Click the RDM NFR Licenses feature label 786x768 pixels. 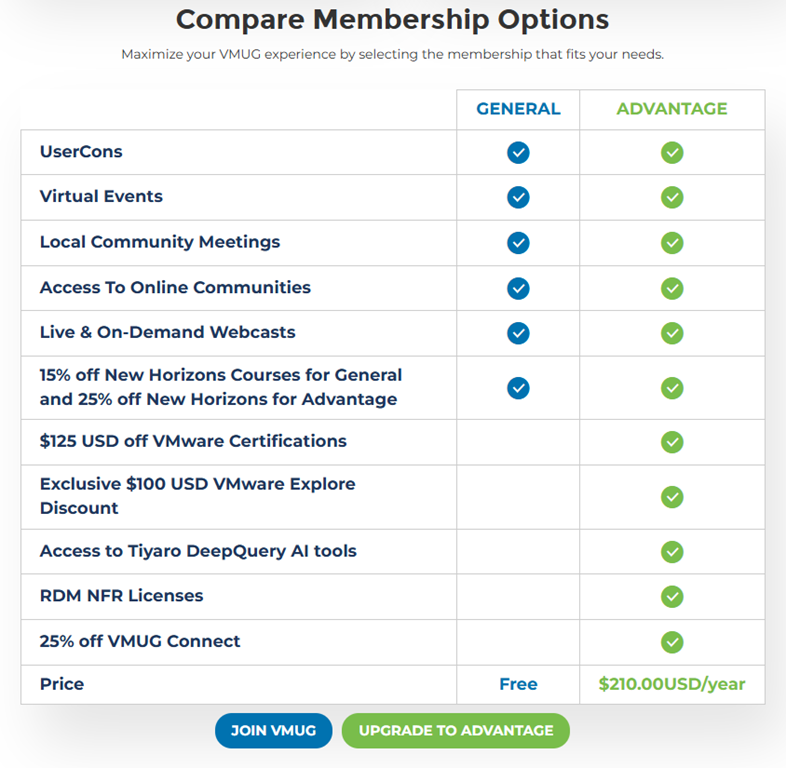click(x=121, y=596)
